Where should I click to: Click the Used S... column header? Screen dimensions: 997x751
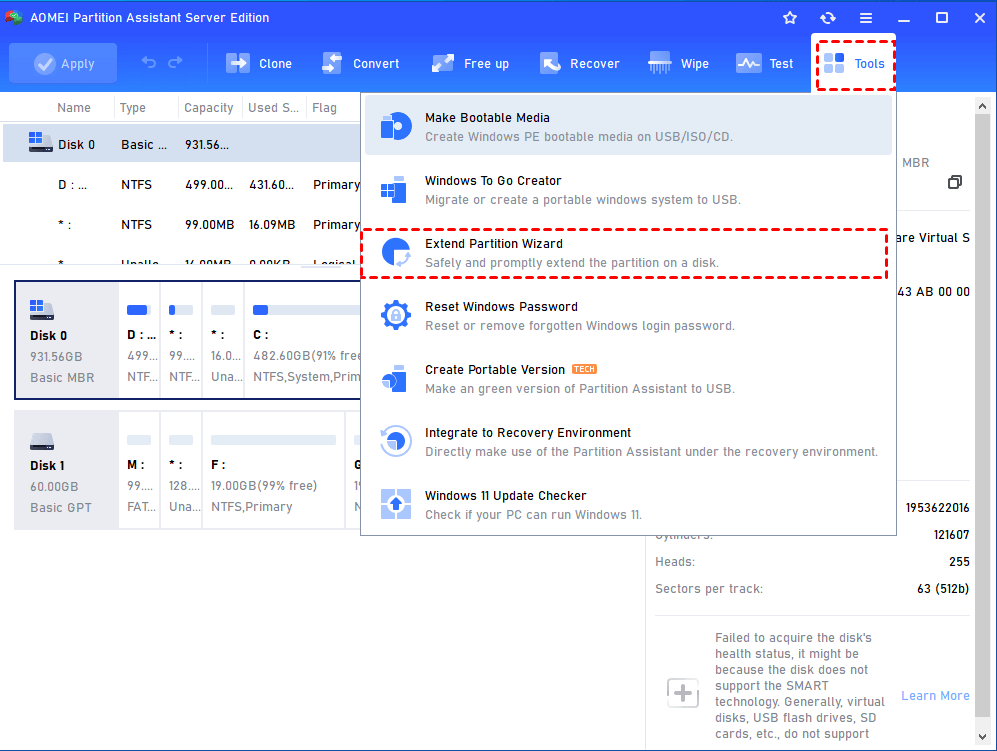coord(273,107)
